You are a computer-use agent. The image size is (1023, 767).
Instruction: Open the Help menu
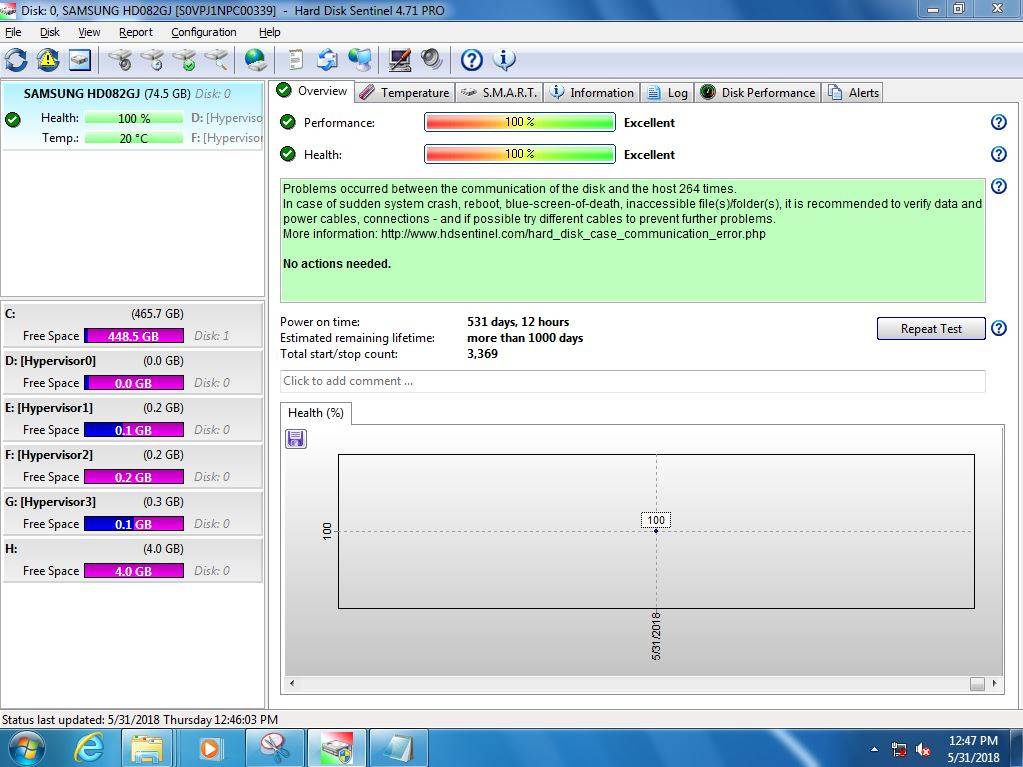pyautogui.click(x=269, y=32)
